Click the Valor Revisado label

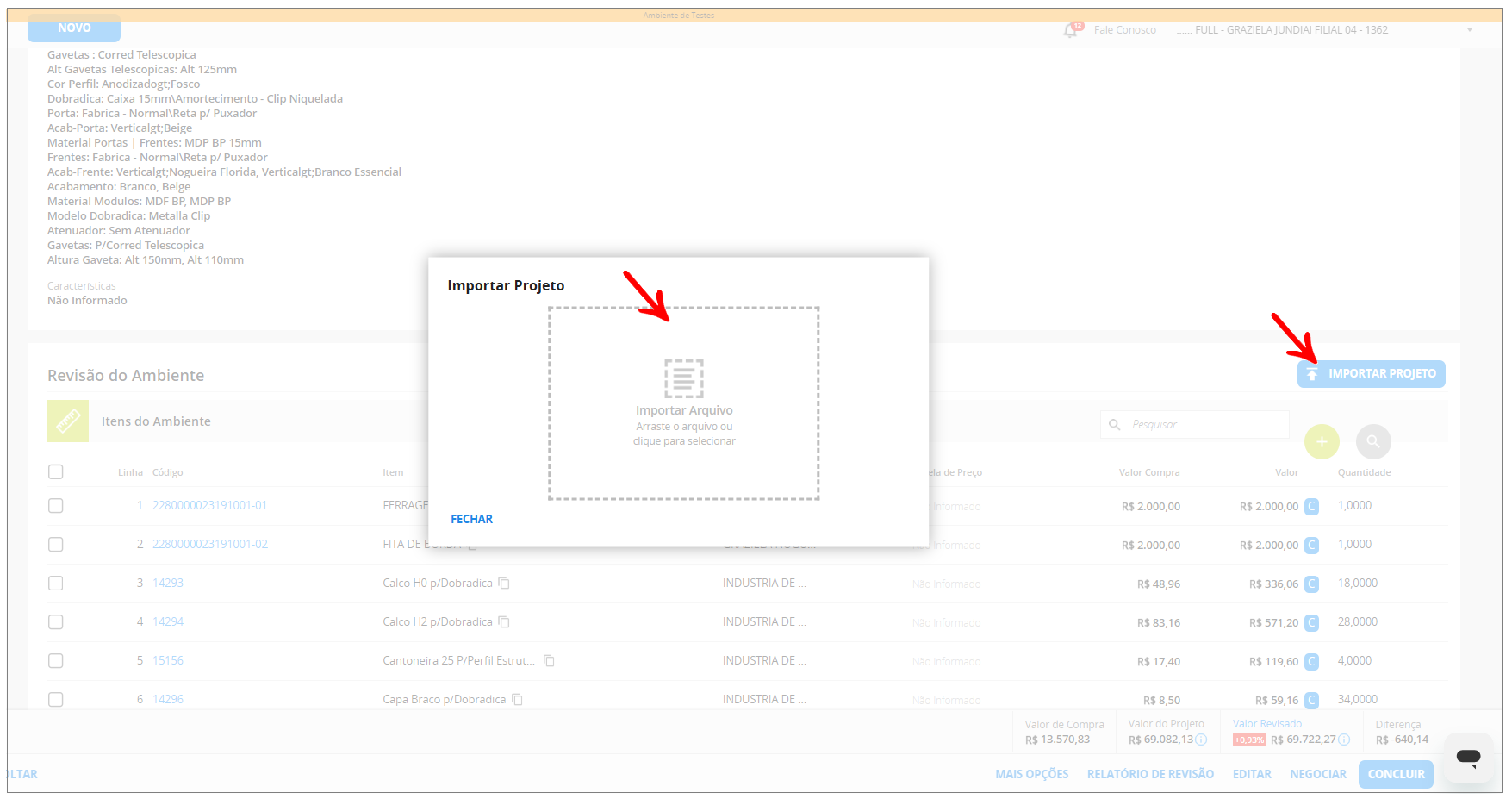(x=1267, y=724)
